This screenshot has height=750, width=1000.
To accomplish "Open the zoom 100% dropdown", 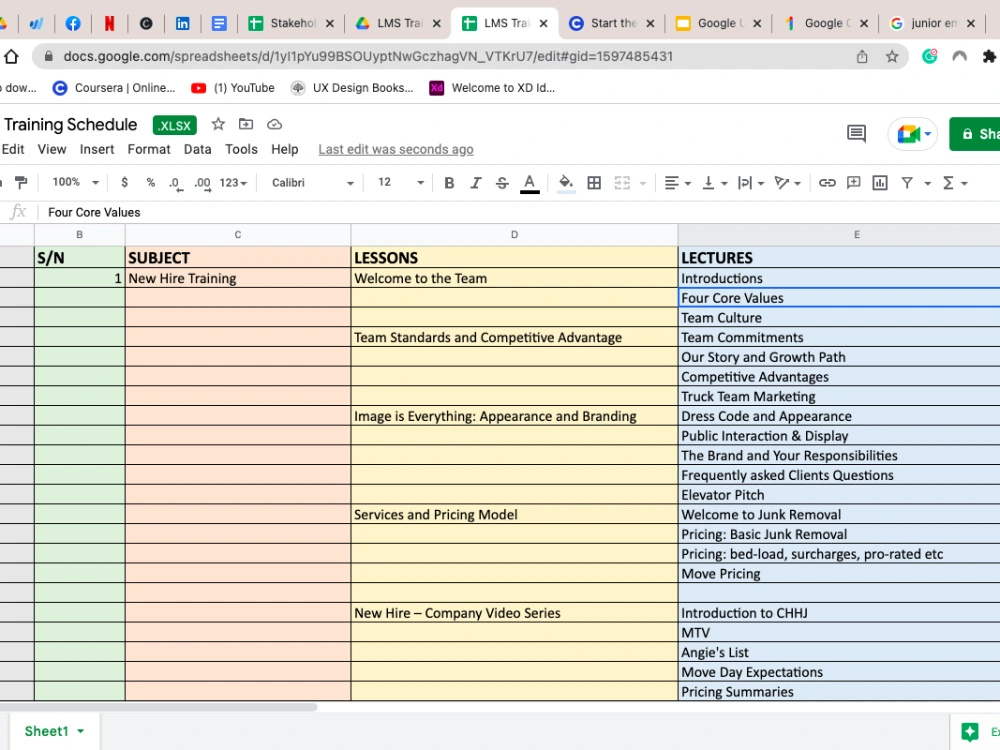I will [75, 182].
